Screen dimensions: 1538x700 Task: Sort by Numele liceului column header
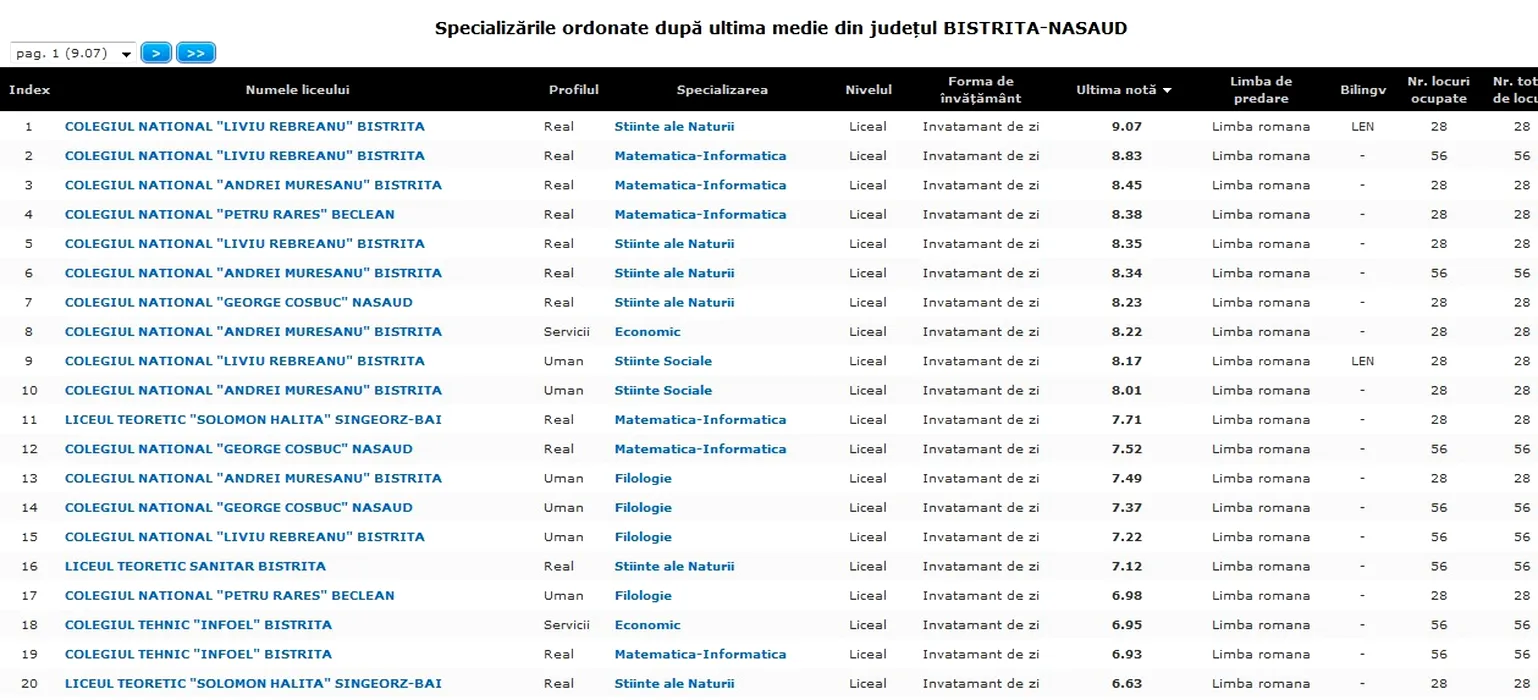297,90
